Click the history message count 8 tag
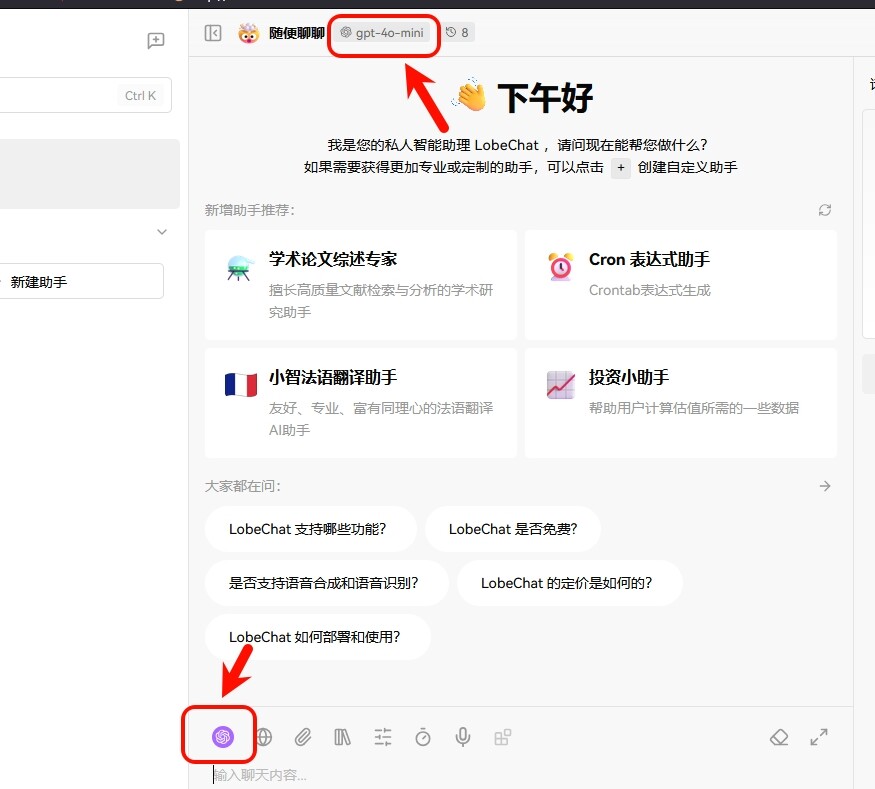Screen dimensions: 875x789 457,33
